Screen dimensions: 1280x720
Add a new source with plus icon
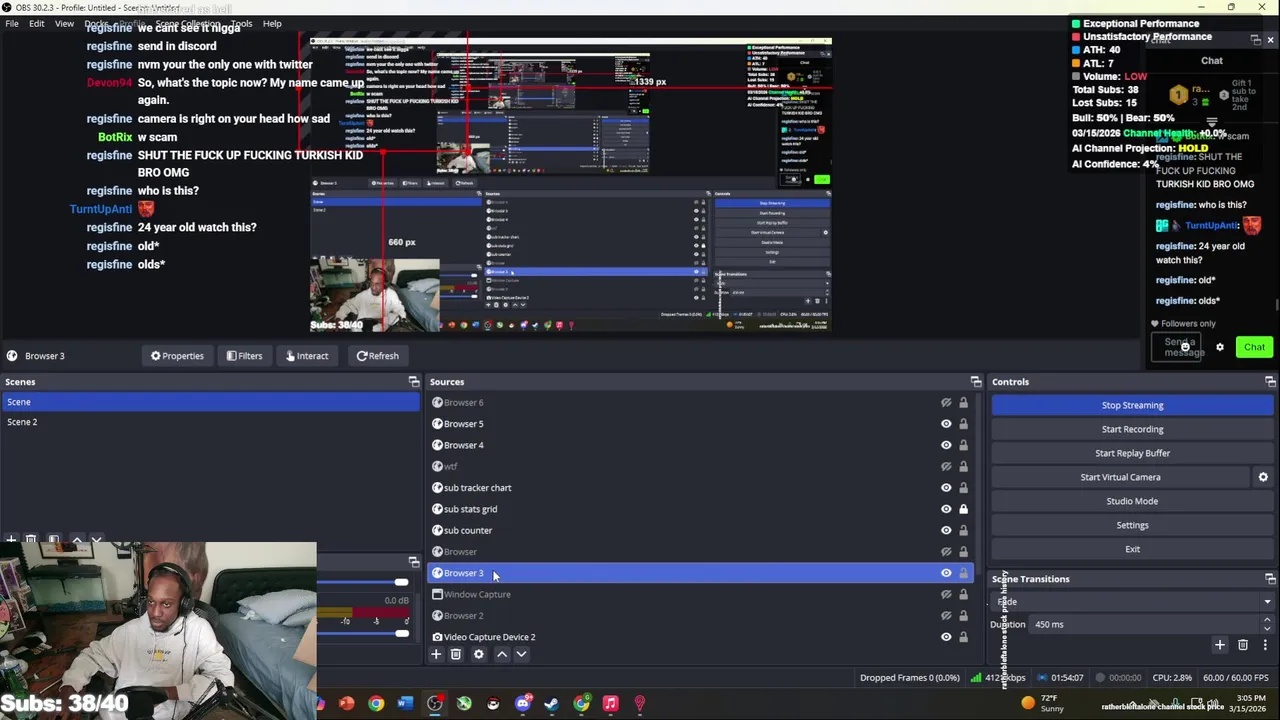[436, 654]
